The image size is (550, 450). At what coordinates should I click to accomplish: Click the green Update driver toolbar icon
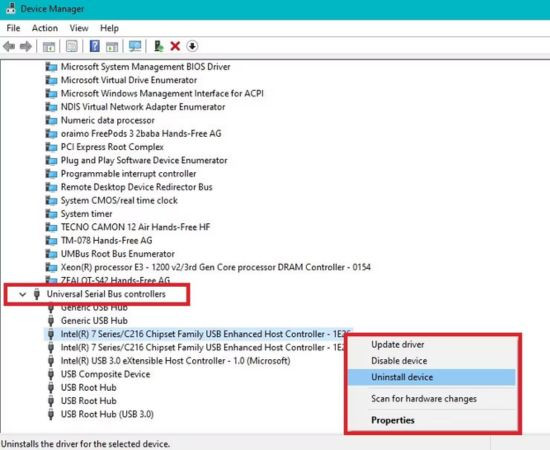pyautogui.click(x=159, y=46)
